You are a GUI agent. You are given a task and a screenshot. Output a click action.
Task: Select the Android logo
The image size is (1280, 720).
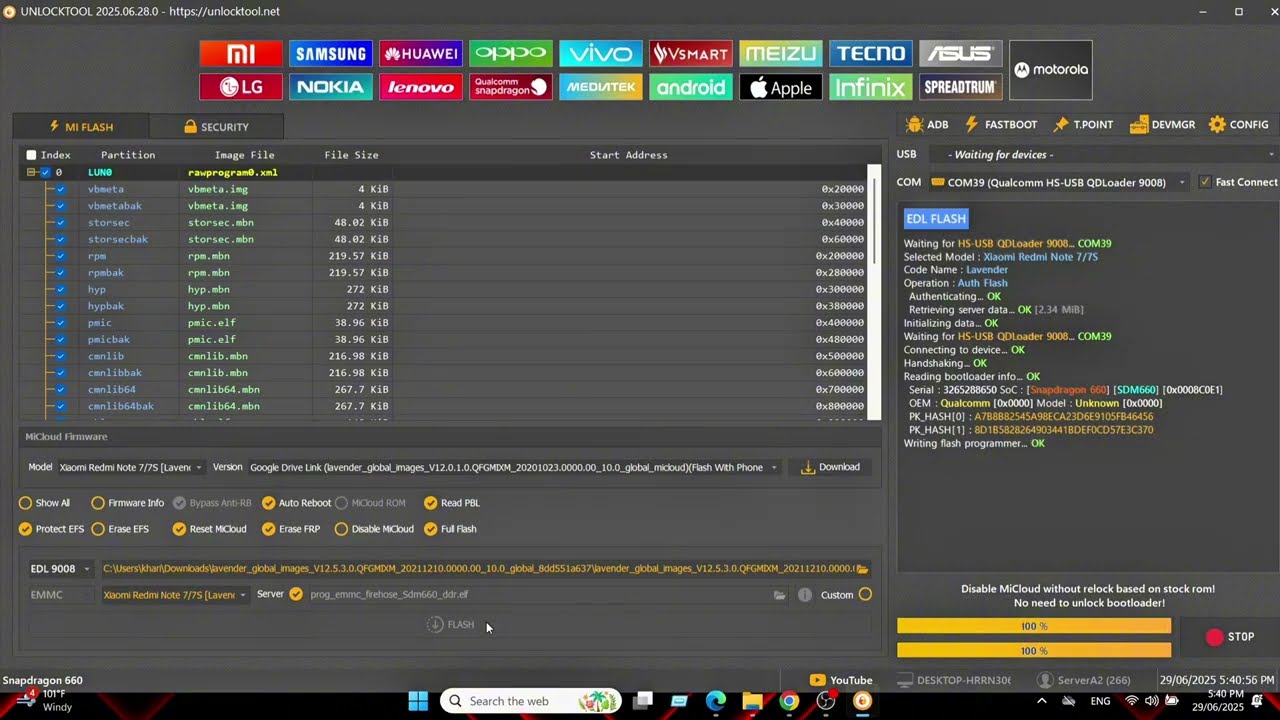[691, 87]
